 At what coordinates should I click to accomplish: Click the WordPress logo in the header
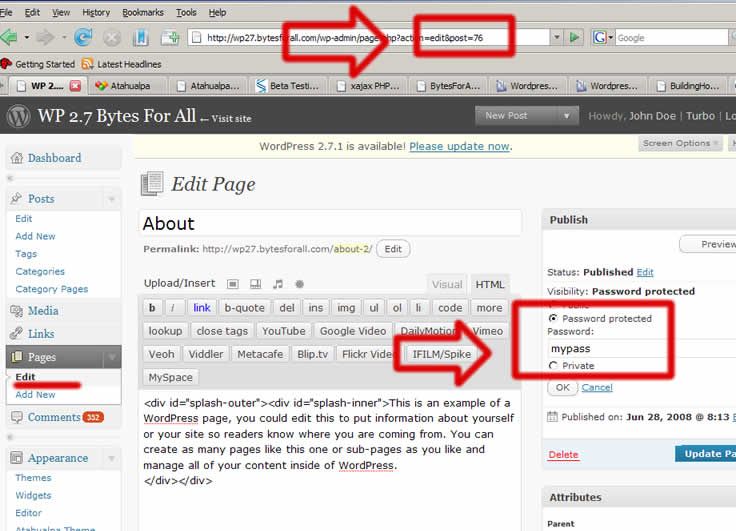coord(18,116)
